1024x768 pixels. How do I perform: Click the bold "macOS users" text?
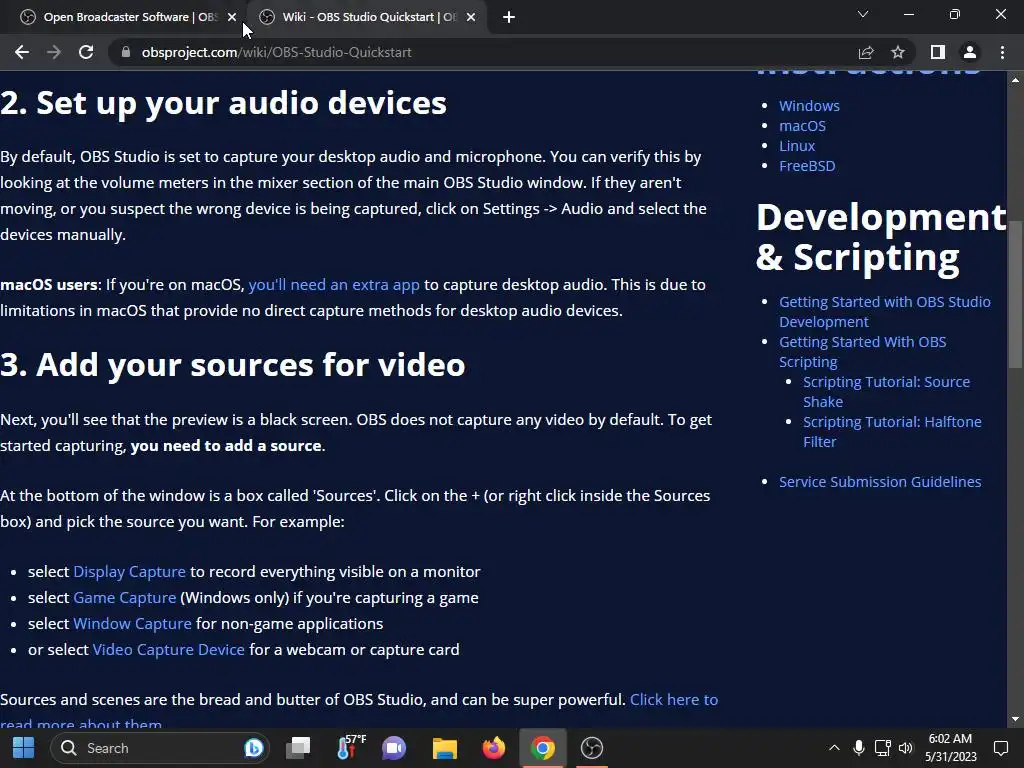[49, 285]
